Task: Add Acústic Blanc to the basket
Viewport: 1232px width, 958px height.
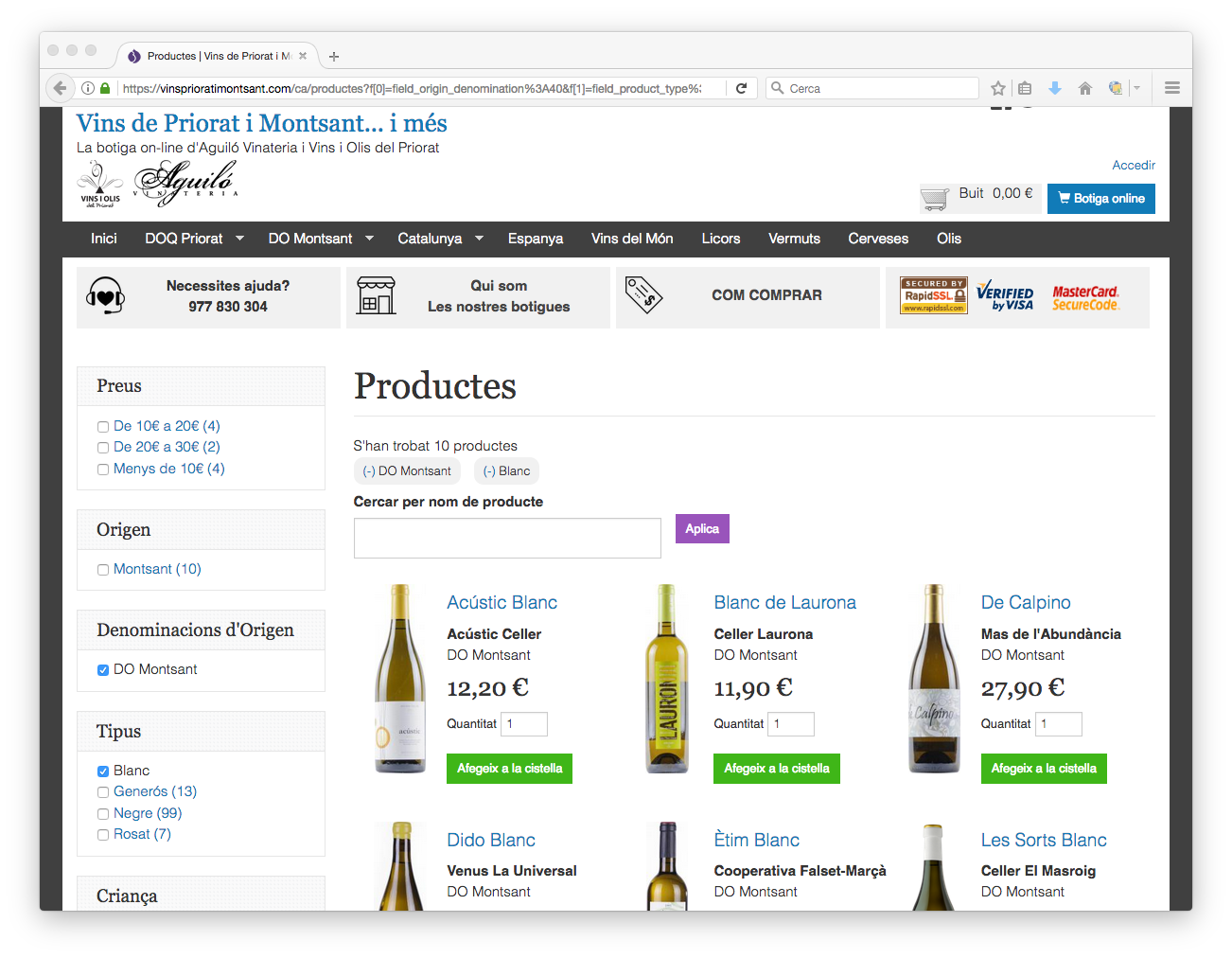Action: click(509, 769)
